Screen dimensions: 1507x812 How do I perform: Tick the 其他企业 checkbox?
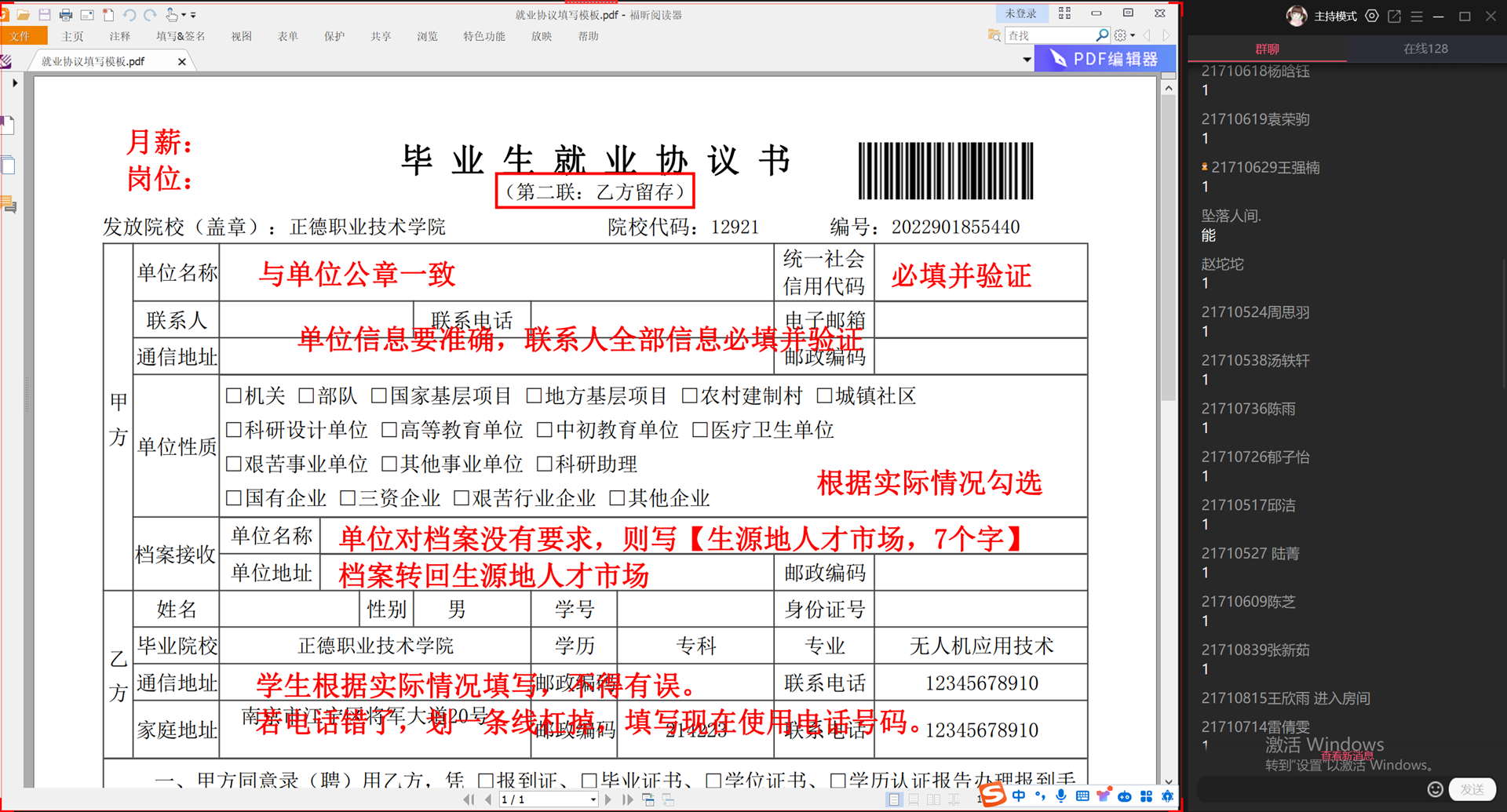(x=617, y=498)
